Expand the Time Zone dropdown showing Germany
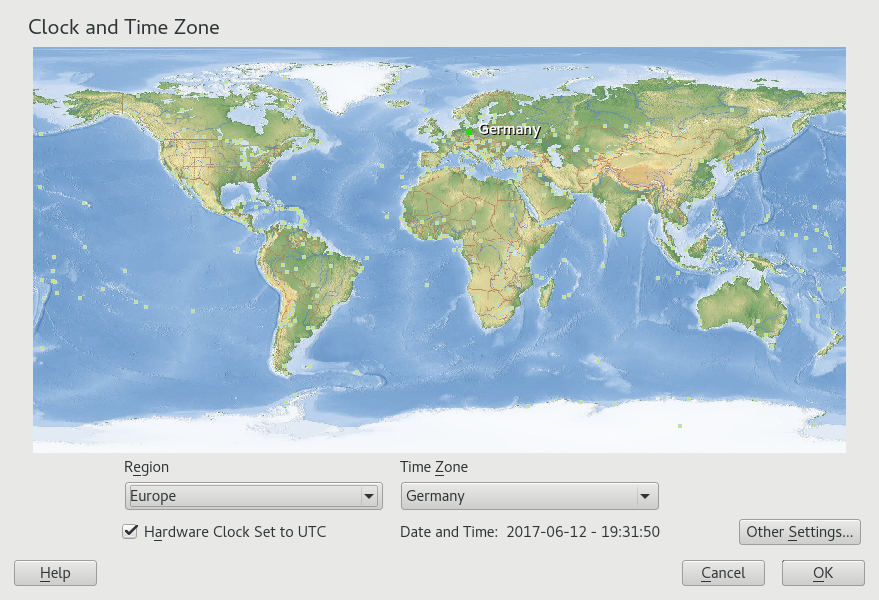 tap(529, 496)
